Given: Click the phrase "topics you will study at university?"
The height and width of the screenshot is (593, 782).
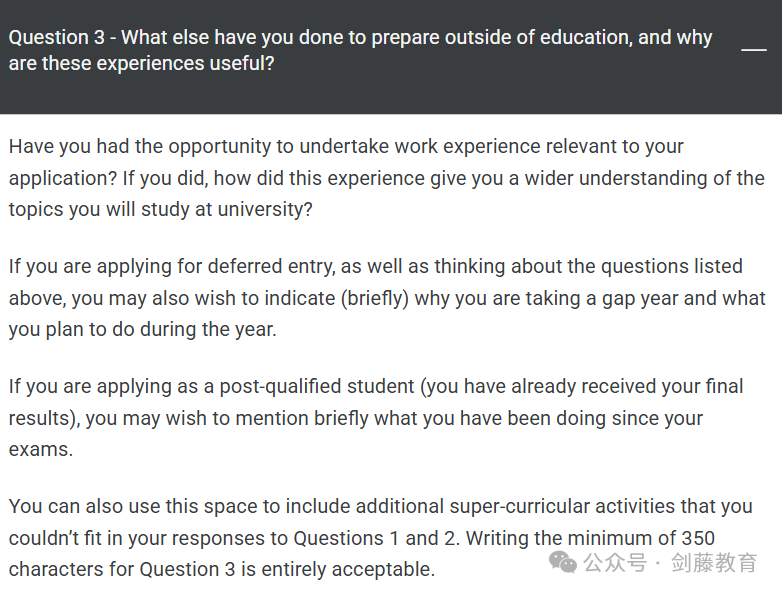Looking at the screenshot, I should tap(161, 209).
